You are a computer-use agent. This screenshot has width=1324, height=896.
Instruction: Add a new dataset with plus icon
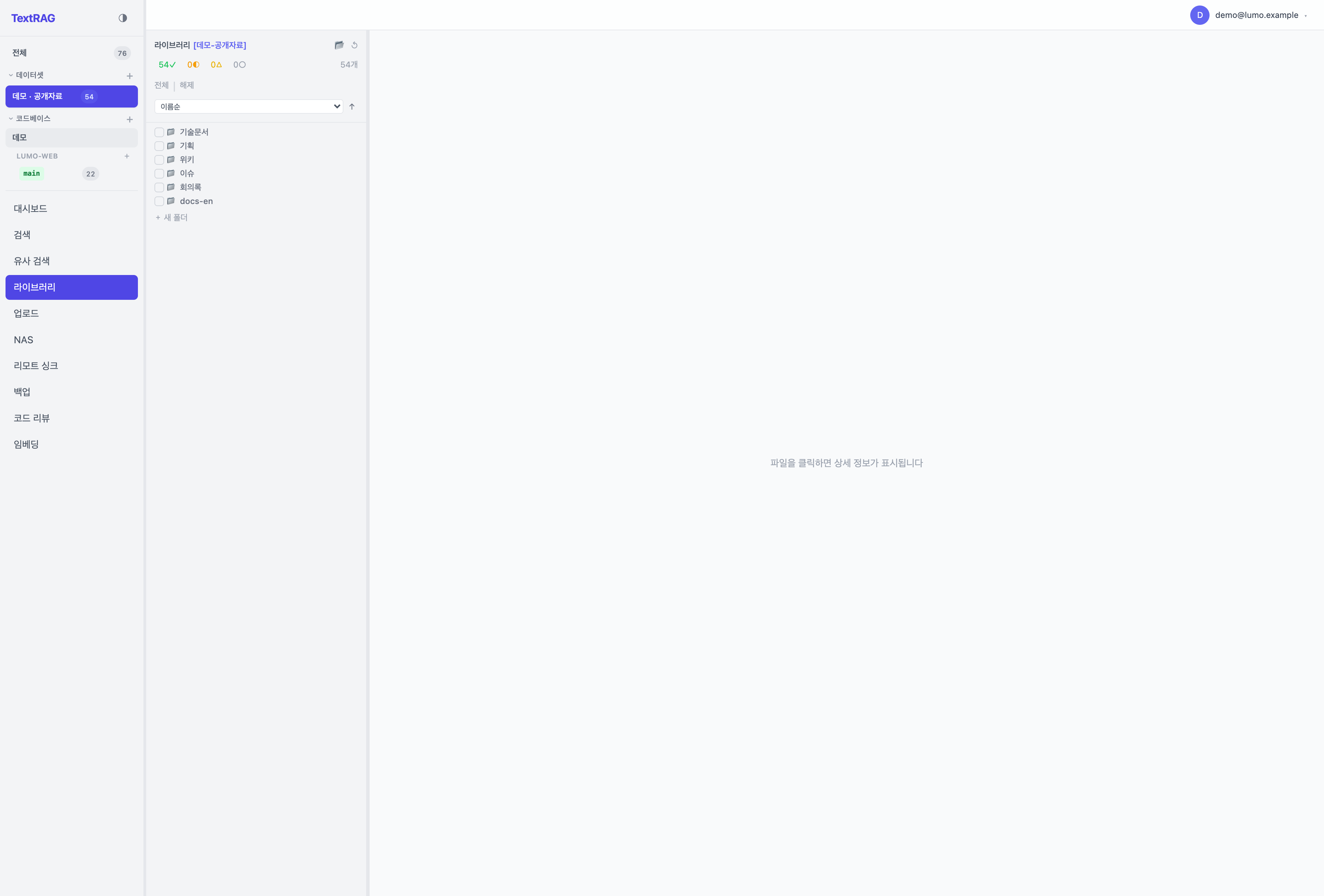[129, 76]
